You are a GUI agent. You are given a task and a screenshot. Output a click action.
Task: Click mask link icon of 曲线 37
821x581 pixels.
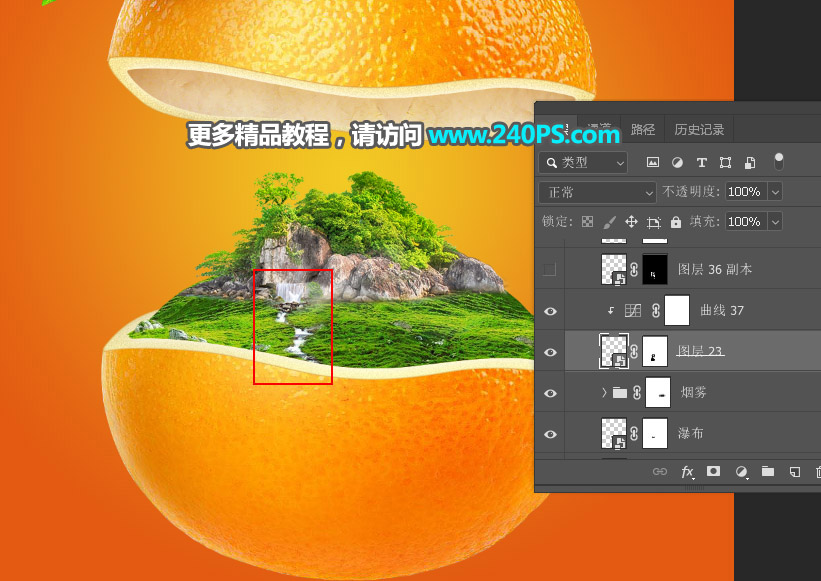pyautogui.click(x=656, y=310)
